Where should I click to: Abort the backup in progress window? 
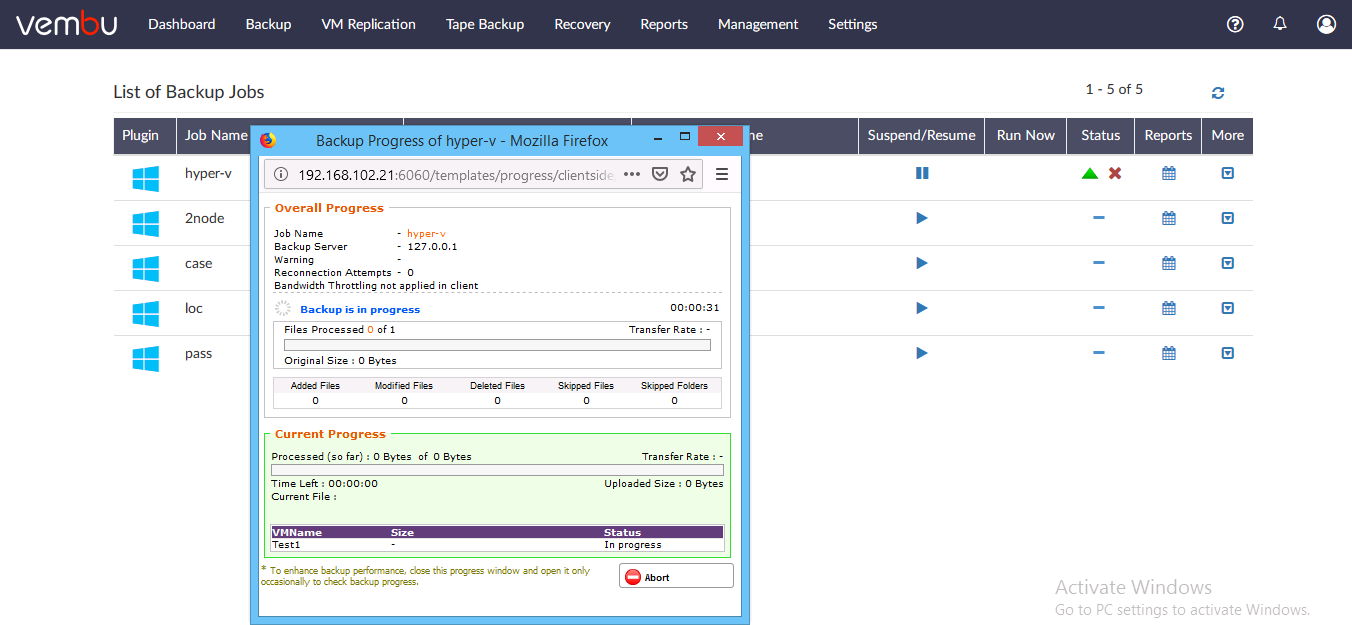point(676,576)
